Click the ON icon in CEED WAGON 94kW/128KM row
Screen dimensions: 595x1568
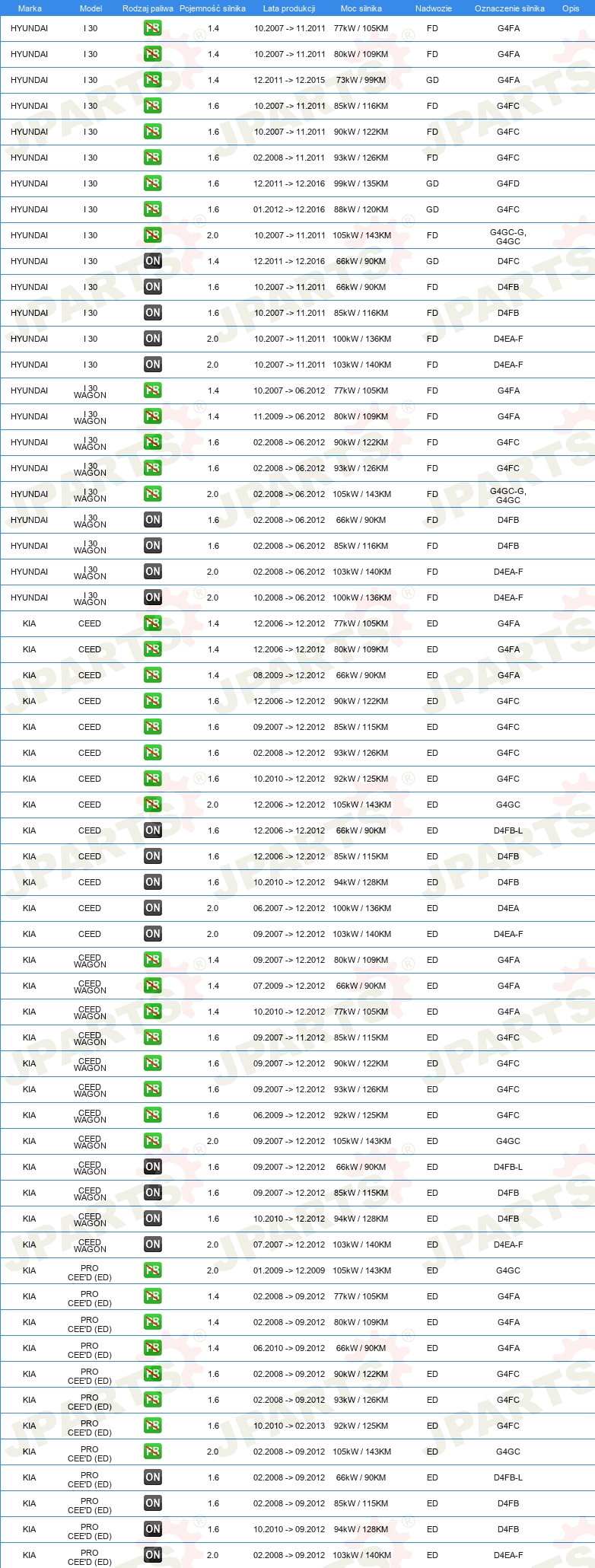click(x=152, y=1219)
